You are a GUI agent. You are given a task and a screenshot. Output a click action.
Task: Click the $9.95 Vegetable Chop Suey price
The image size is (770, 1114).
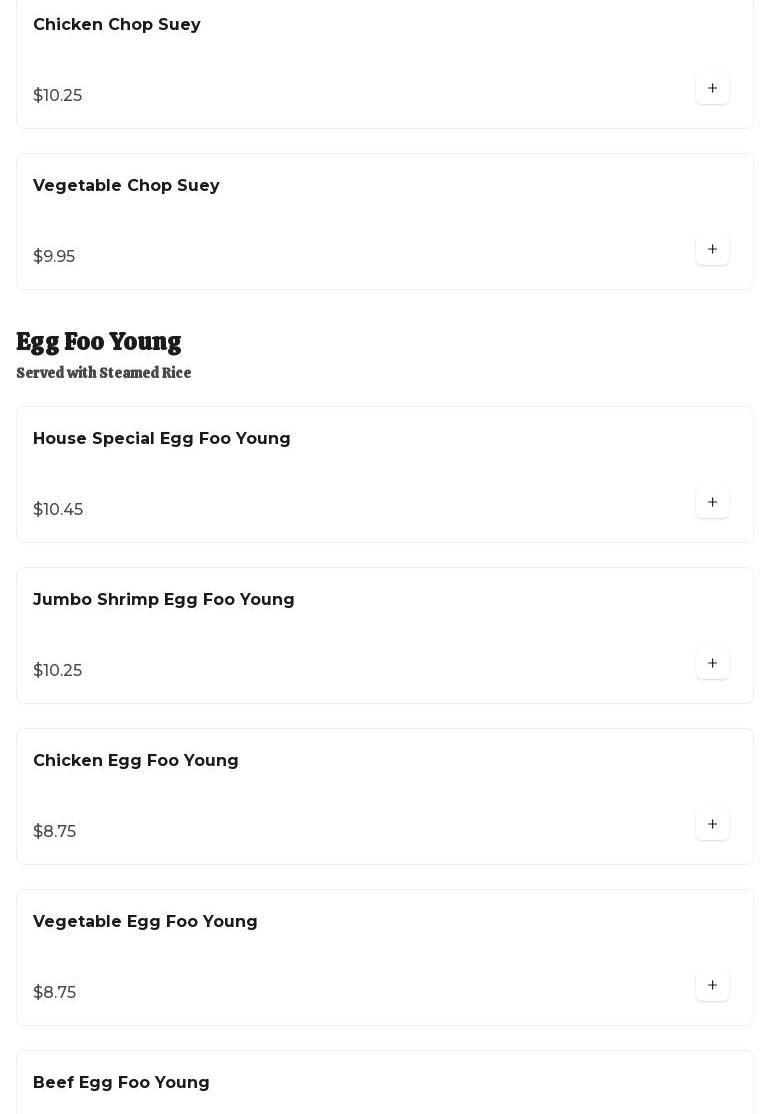tap(54, 256)
